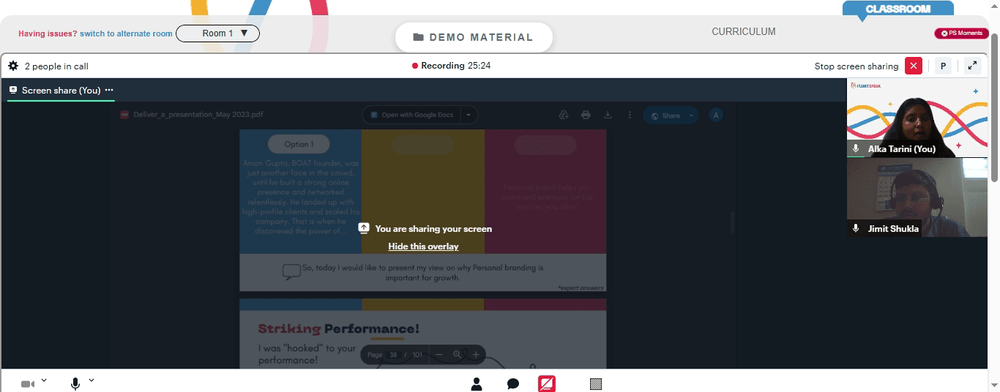Click the PDF file type icon
Image resolution: width=1000 pixels, height=392 pixels.
[125, 115]
